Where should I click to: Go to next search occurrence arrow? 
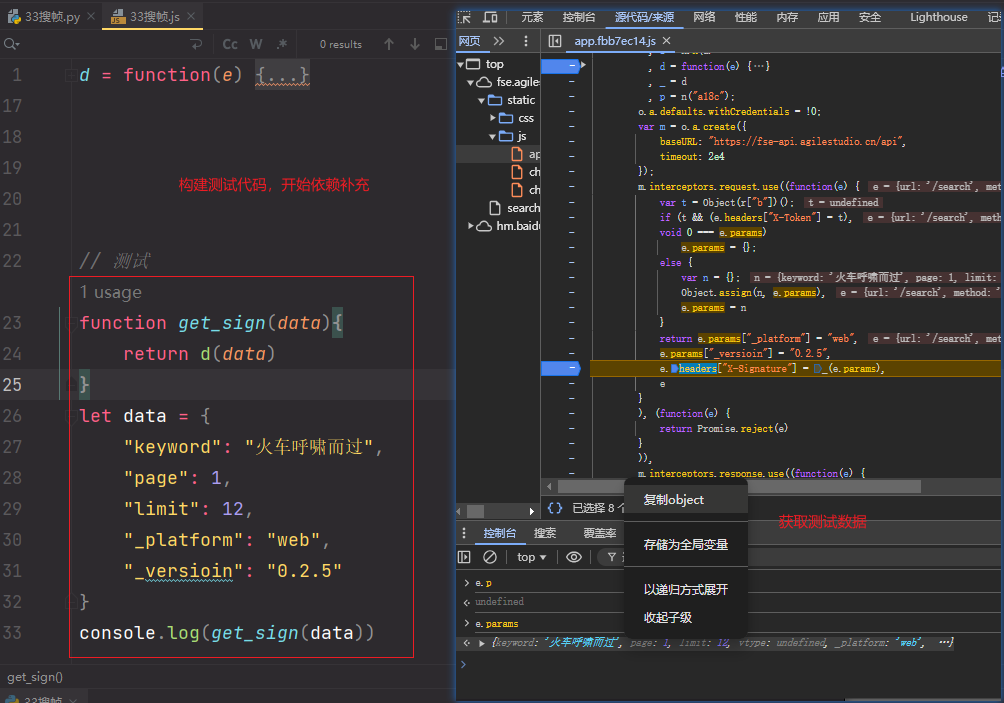pos(415,44)
